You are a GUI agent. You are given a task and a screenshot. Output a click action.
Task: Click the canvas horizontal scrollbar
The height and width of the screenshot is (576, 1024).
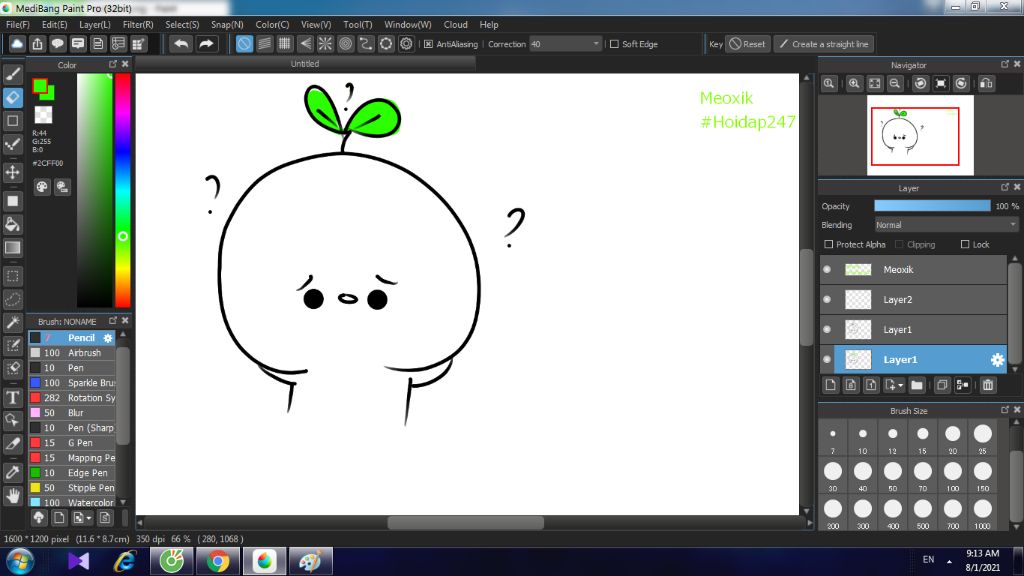click(466, 523)
